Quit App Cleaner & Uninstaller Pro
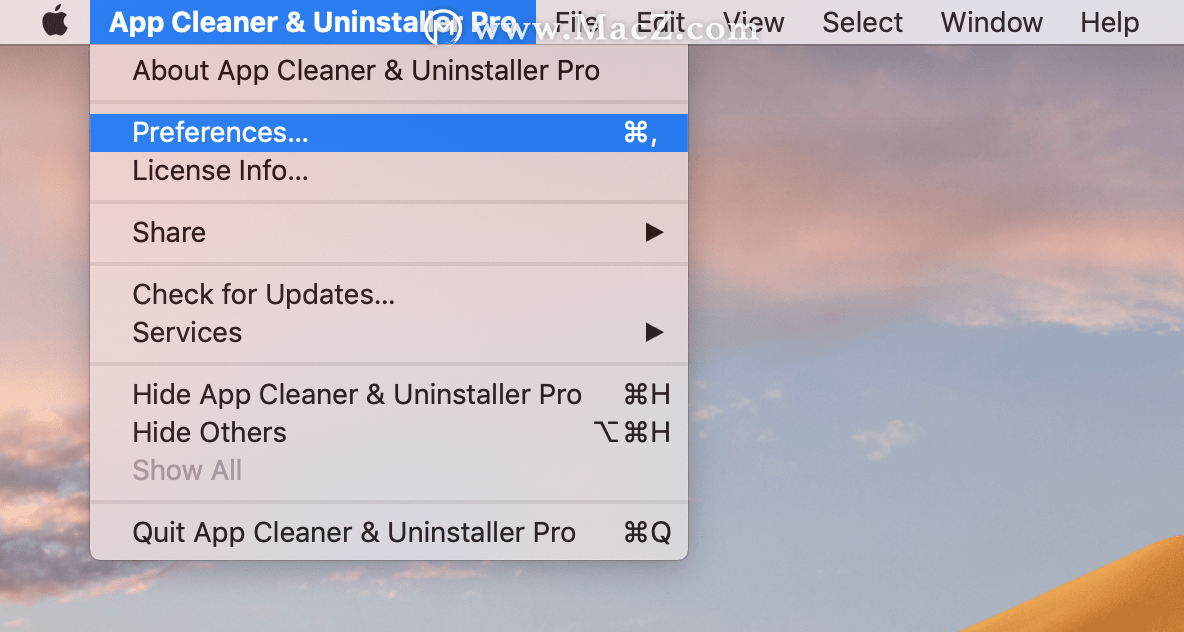1184x632 pixels. tap(389, 533)
